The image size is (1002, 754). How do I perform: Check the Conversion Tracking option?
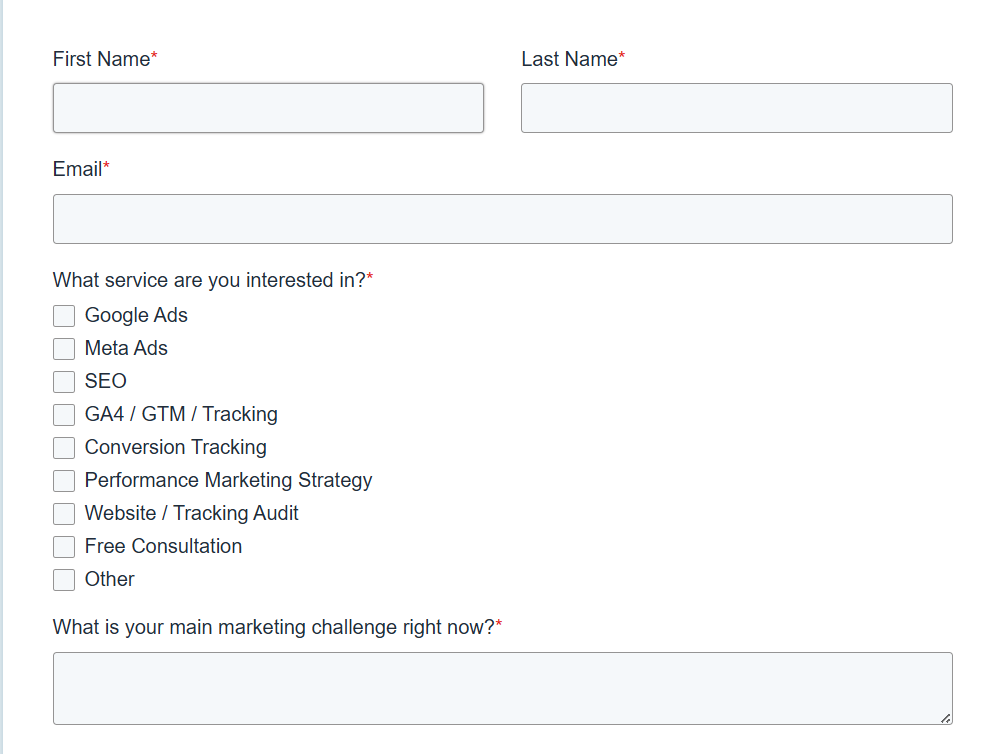(x=64, y=448)
